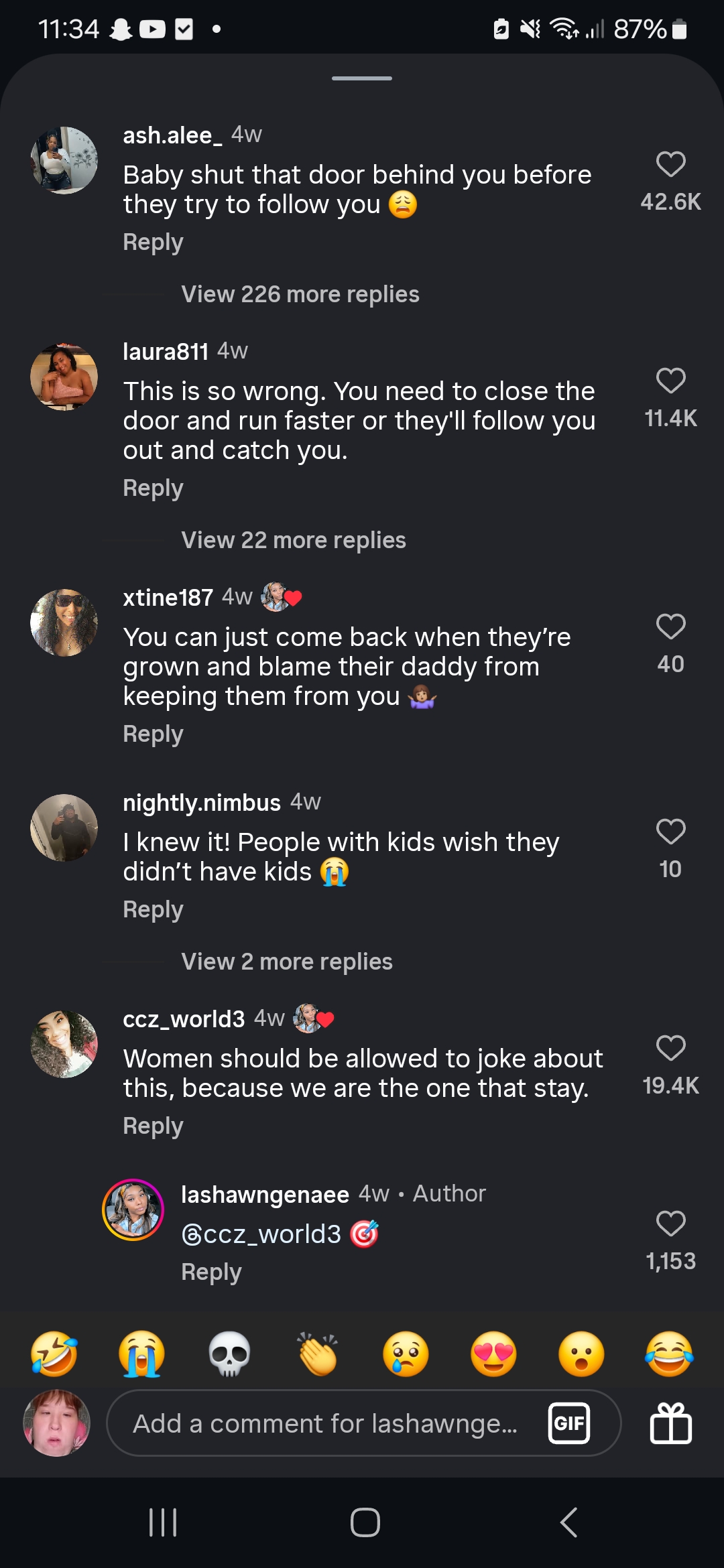The width and height of the screenshot is (724, 1568).
Task: Toggle like on ccz_world3's comment
Action: coord(670,1049)
